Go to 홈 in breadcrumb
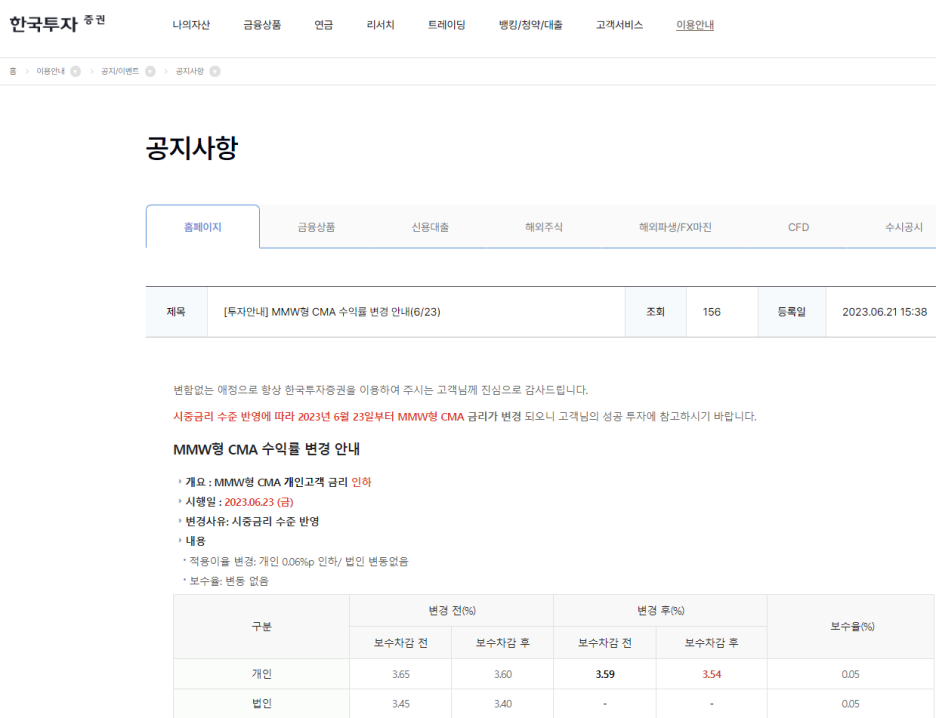The image size is (936, 718). click(13, 72)
